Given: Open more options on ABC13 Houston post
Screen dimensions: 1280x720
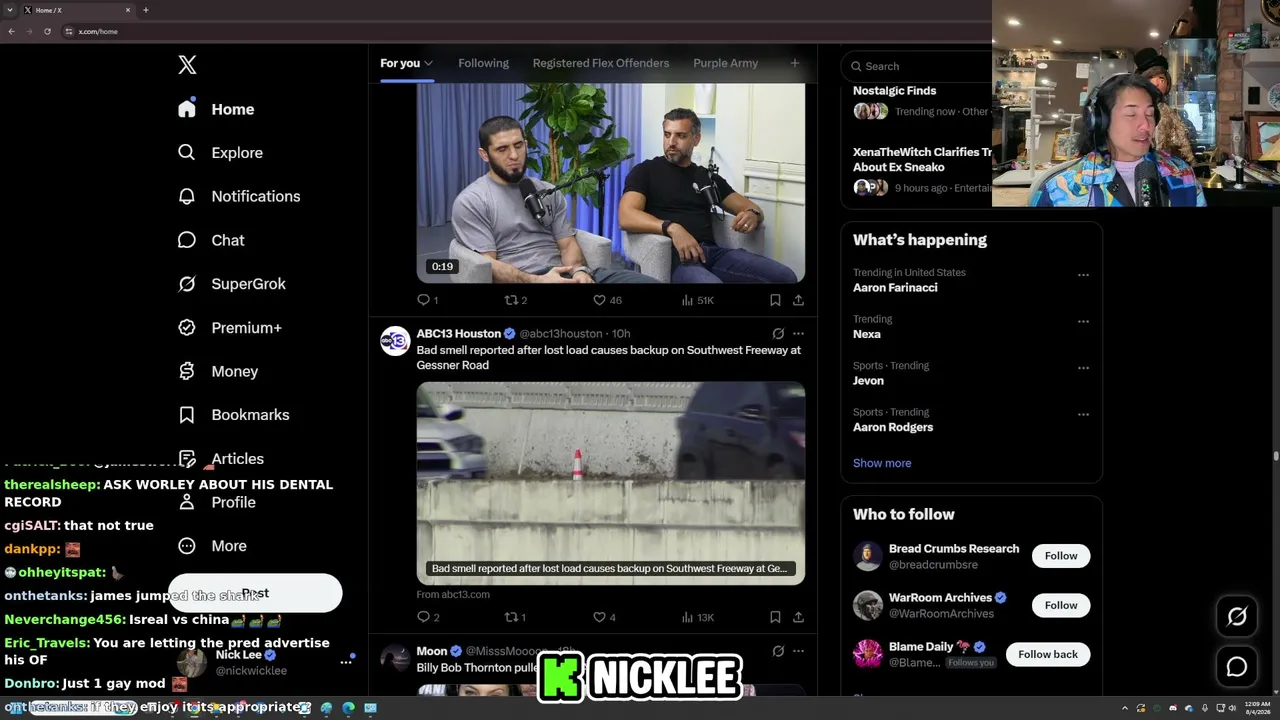Looking at the screenshot, I should 798,334.
